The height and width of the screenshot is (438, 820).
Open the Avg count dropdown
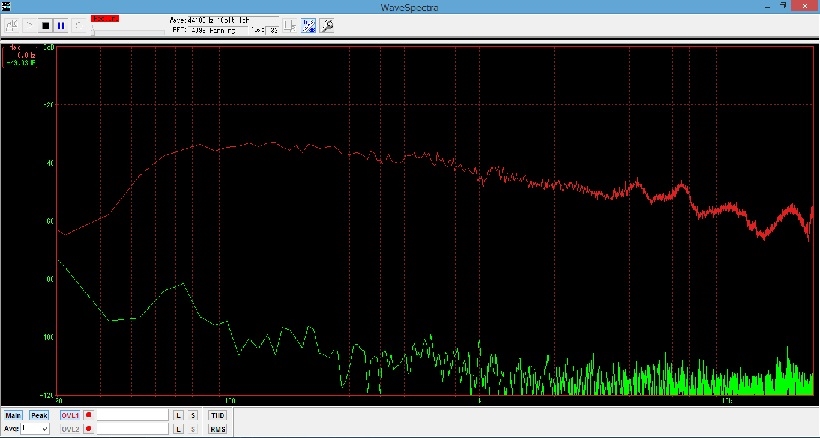44,429
